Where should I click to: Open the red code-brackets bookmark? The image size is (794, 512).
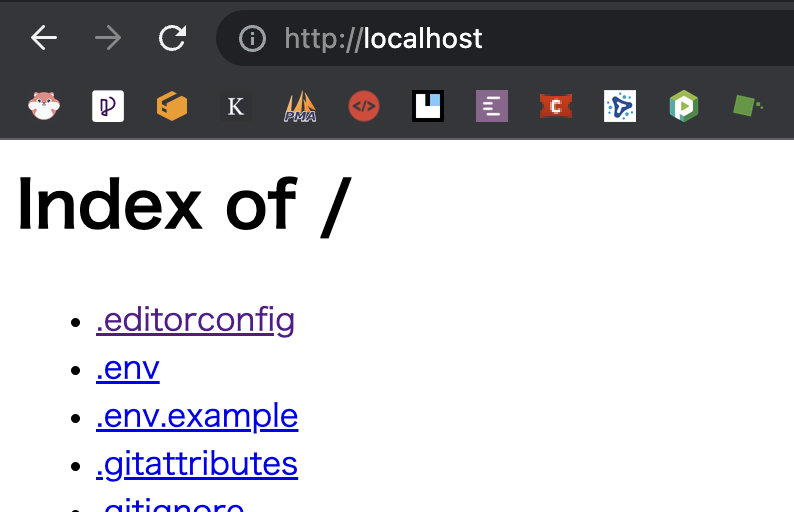[364, 105]
